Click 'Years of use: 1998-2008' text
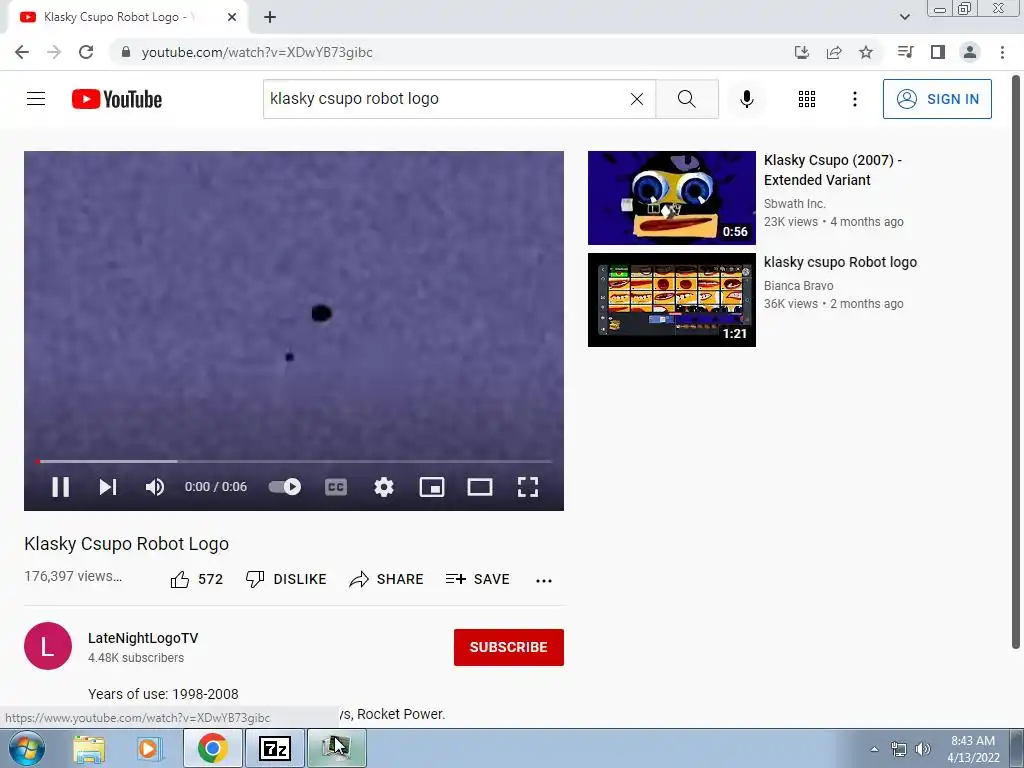Viewport: 1024px width, 768px height. point(163,694)
